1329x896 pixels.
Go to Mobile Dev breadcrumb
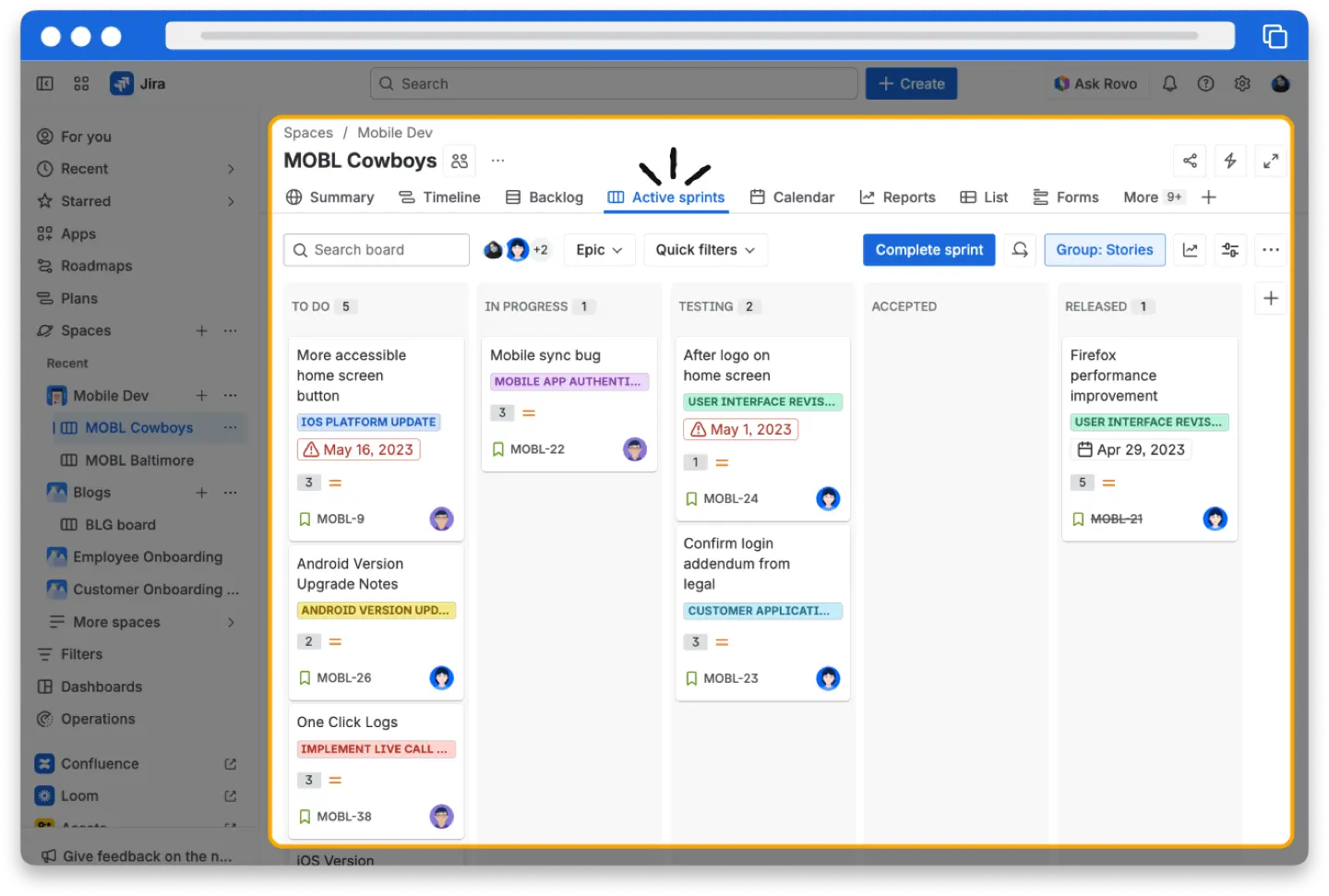pos(395,133)
